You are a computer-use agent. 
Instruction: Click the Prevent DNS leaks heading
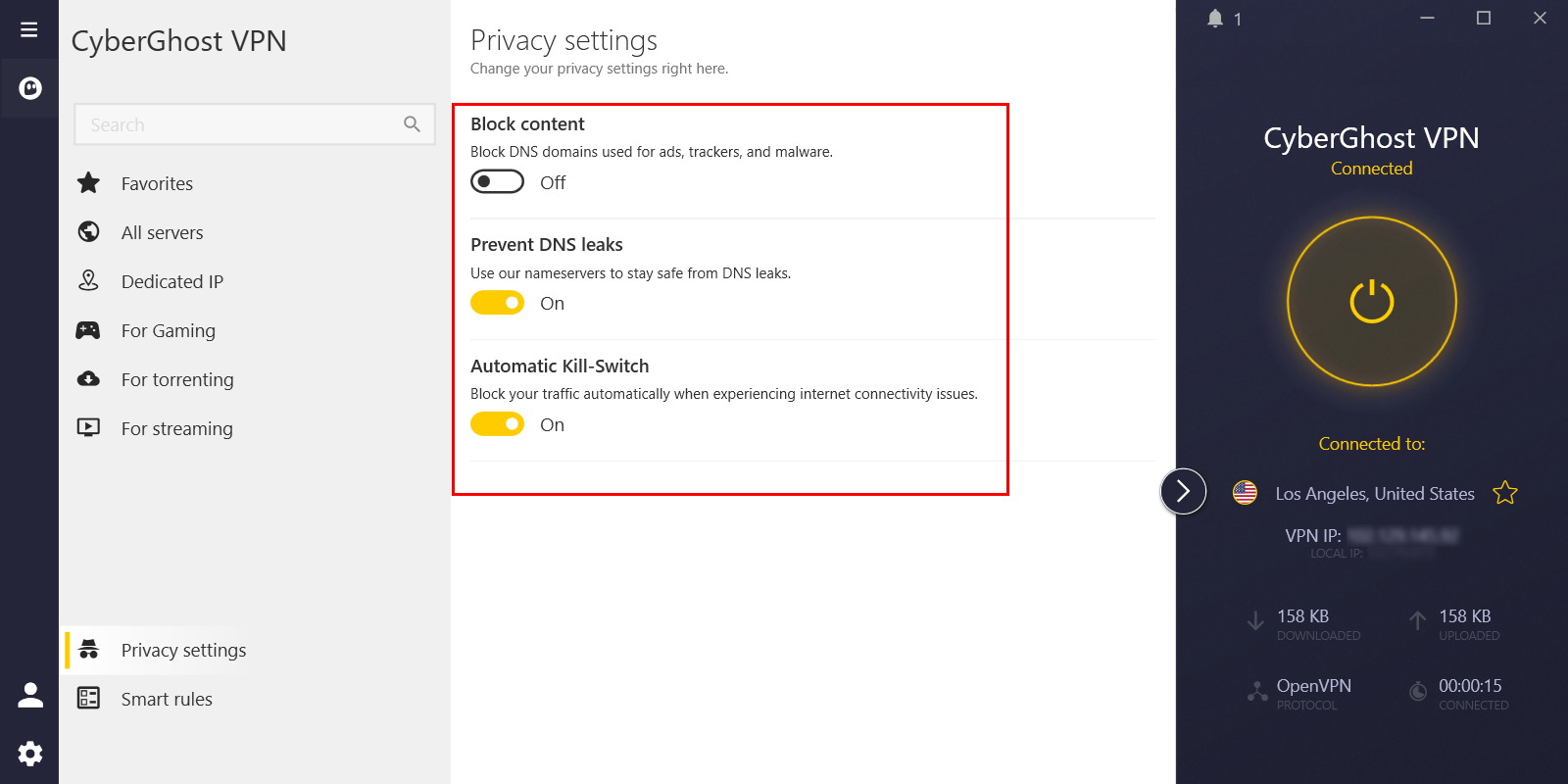[x=547, y=245]
